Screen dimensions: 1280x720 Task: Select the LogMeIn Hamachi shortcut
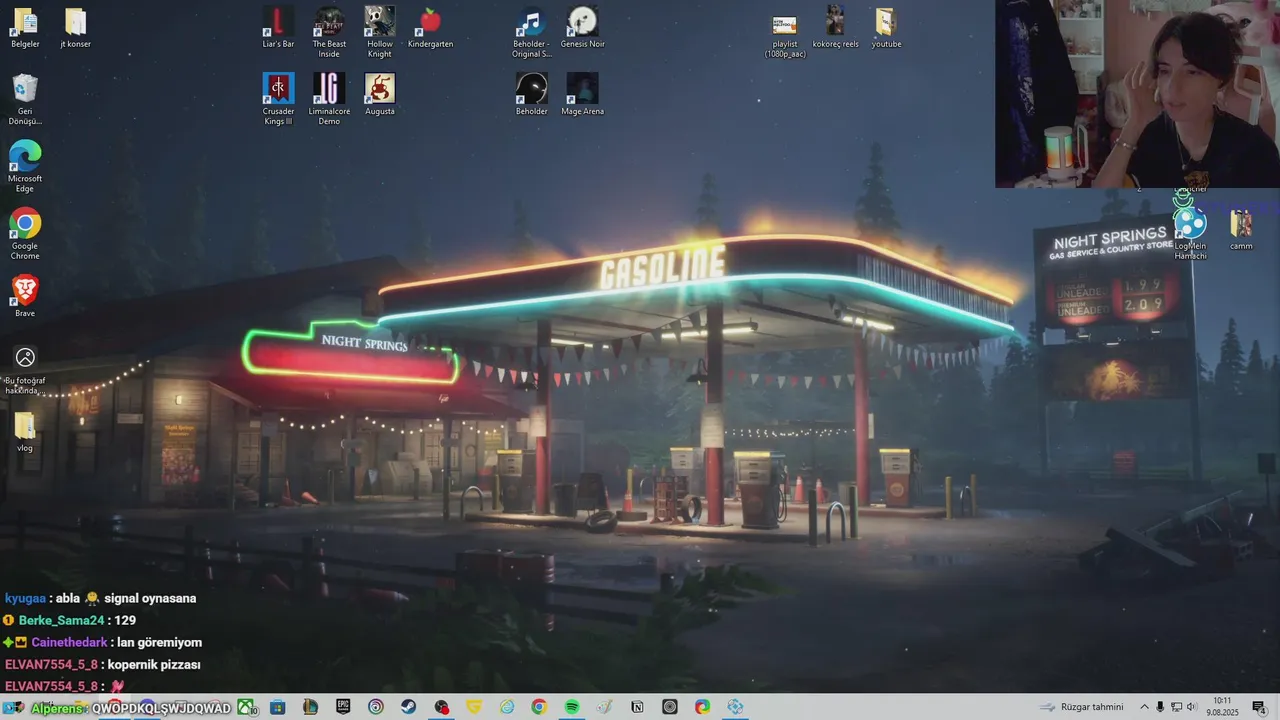pyautogui.click(x=1190, y=234)
